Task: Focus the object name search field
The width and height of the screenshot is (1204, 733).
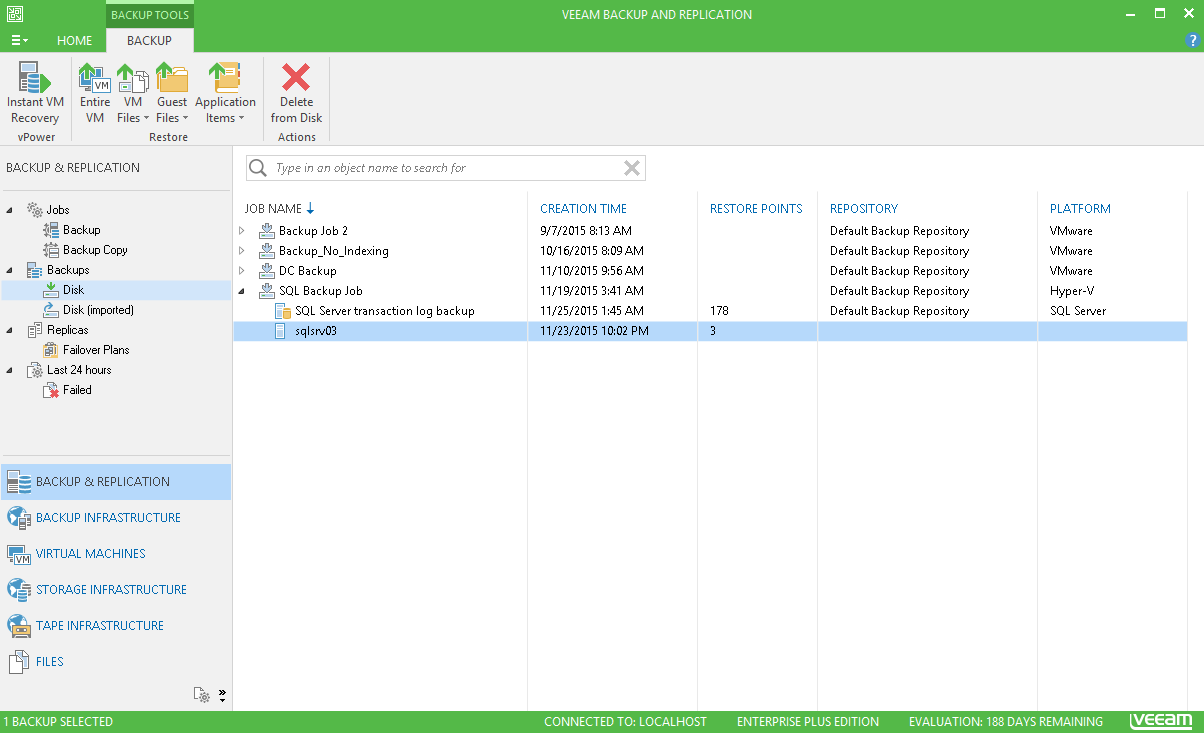Action: [x=446, y=168]
